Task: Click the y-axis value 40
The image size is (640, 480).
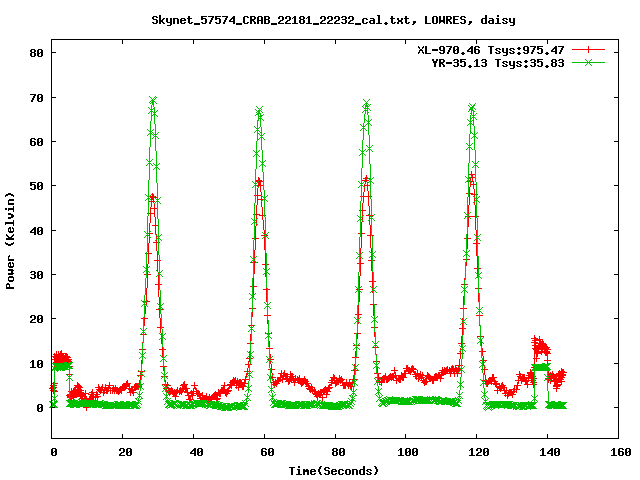Action: [36, 231]
